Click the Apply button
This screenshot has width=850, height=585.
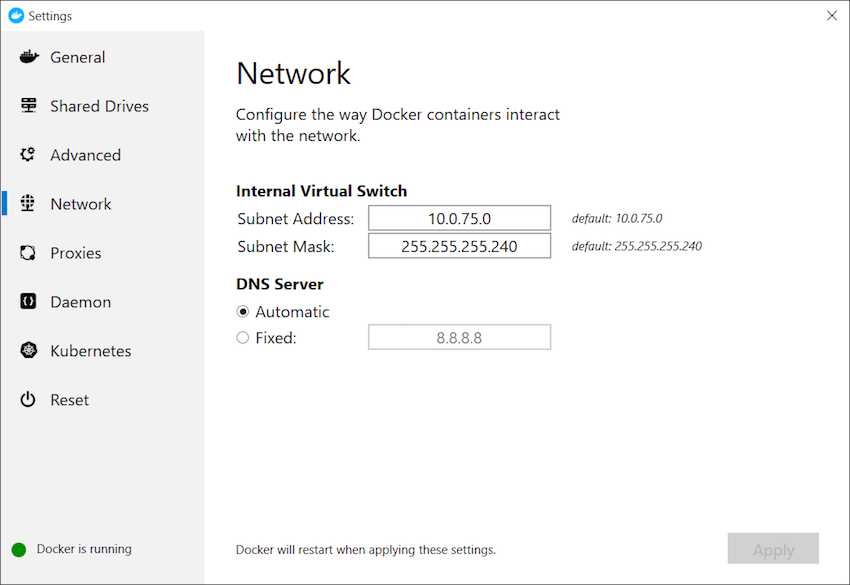pos(773,548)
